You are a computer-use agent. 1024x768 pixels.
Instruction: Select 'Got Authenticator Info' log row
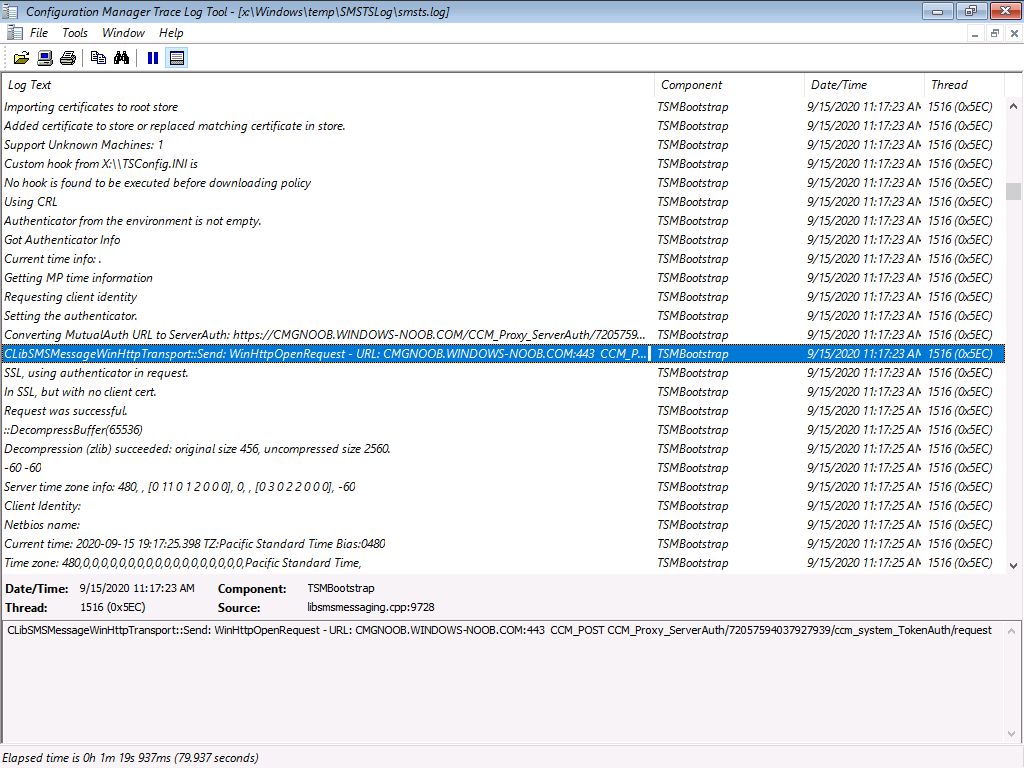pyautogui.click(x=503, y=240)
